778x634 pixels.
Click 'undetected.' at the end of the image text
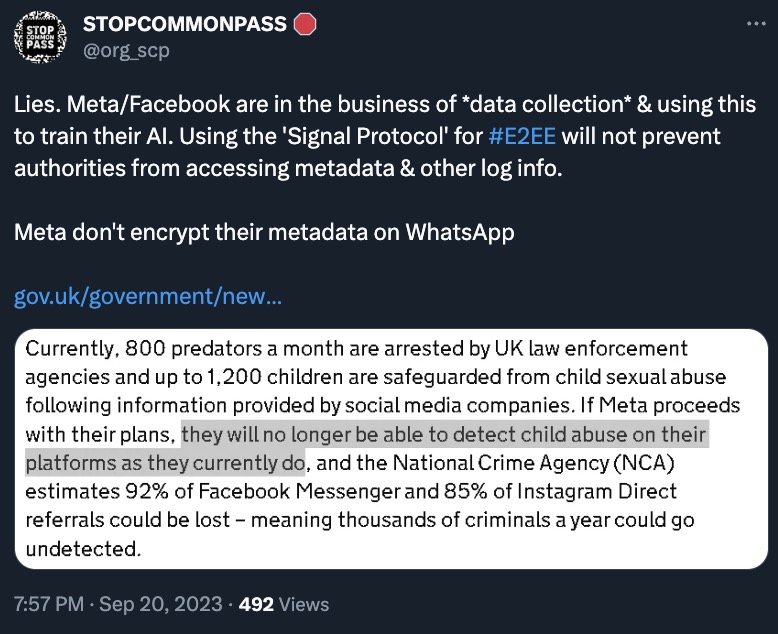point(83,549)
